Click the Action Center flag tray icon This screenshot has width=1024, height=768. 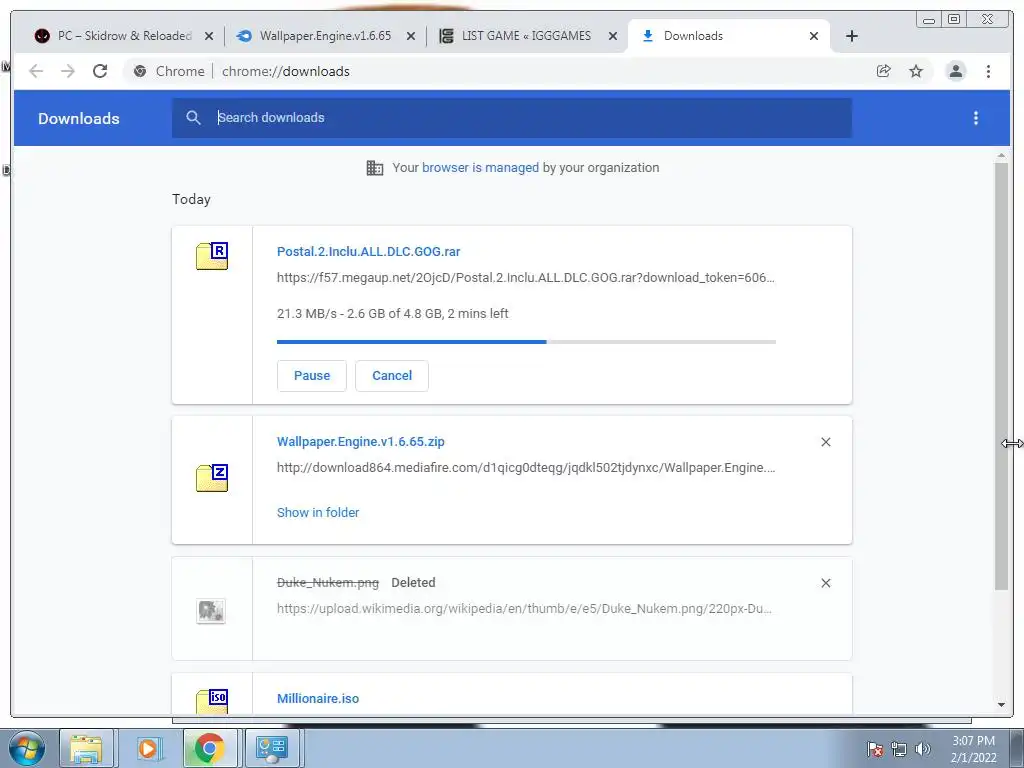coord(875,749)
